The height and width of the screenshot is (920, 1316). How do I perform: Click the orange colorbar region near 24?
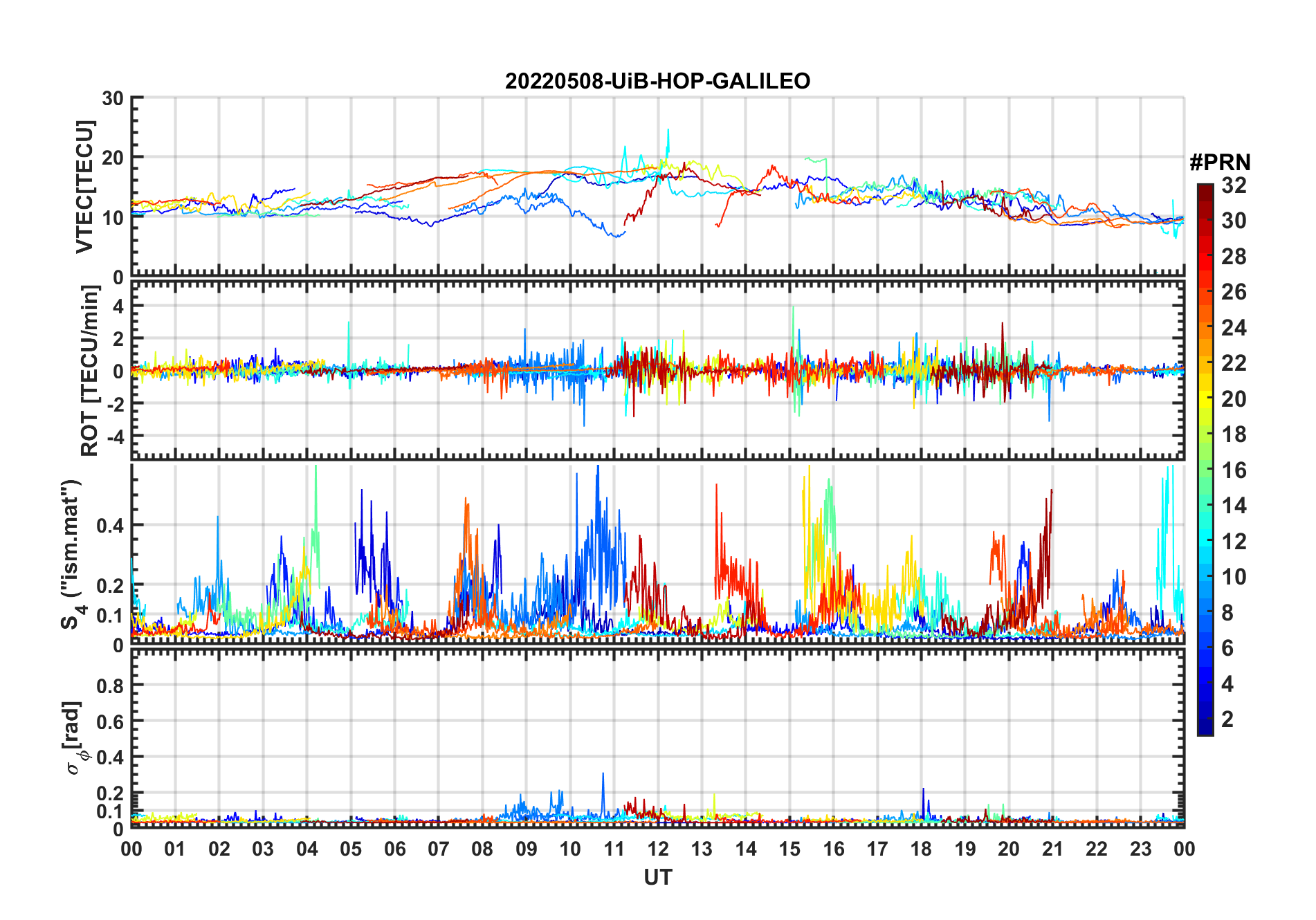click(1205, 328)
